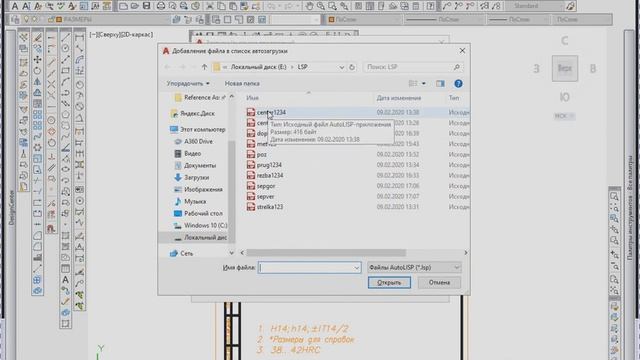This screenshot has width=640, height=360.
Task: Select the layer lightbulb icon near РАЗМЕРЫ
Action: point(26,19)
